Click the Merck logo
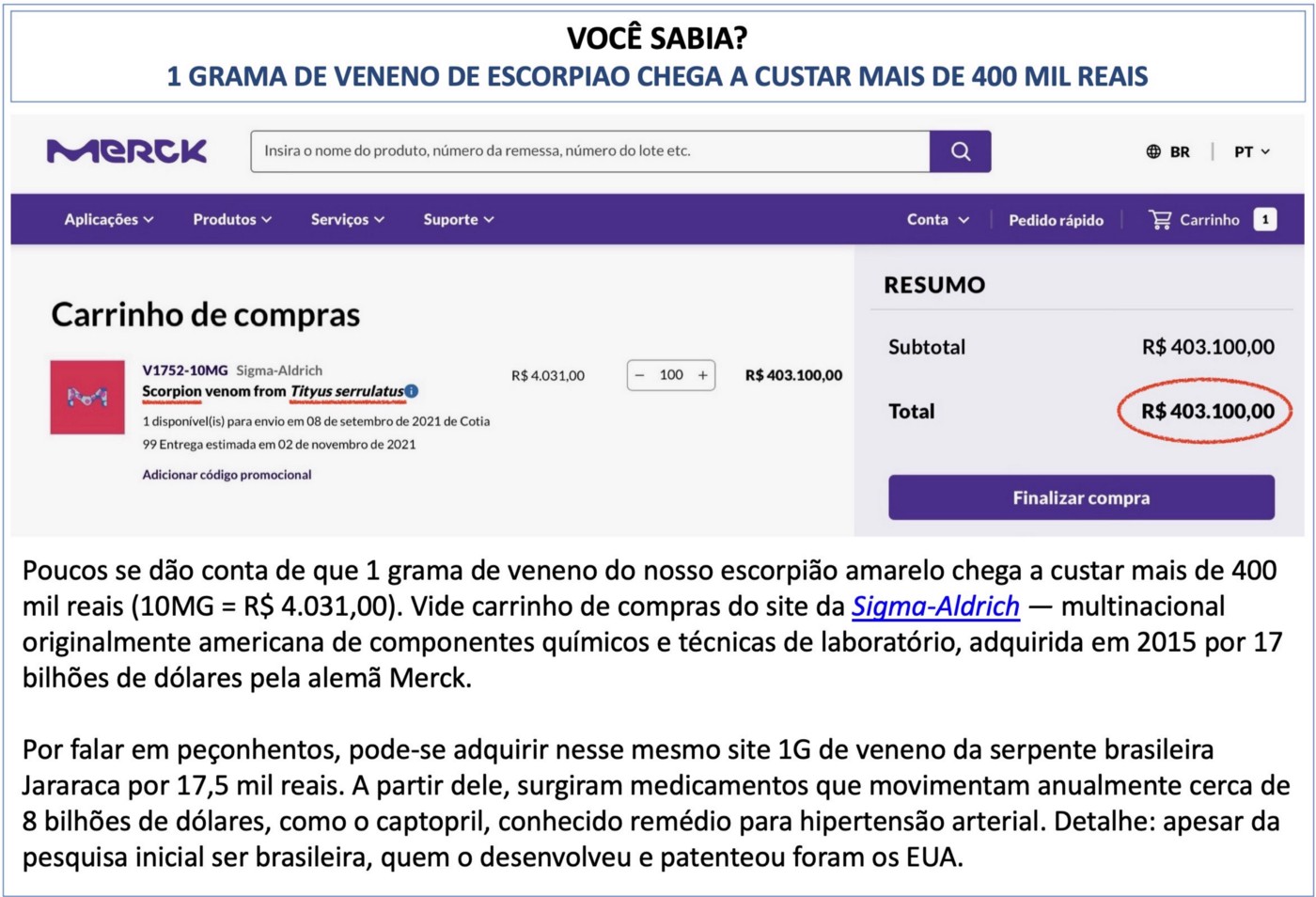 coord(127,151)
